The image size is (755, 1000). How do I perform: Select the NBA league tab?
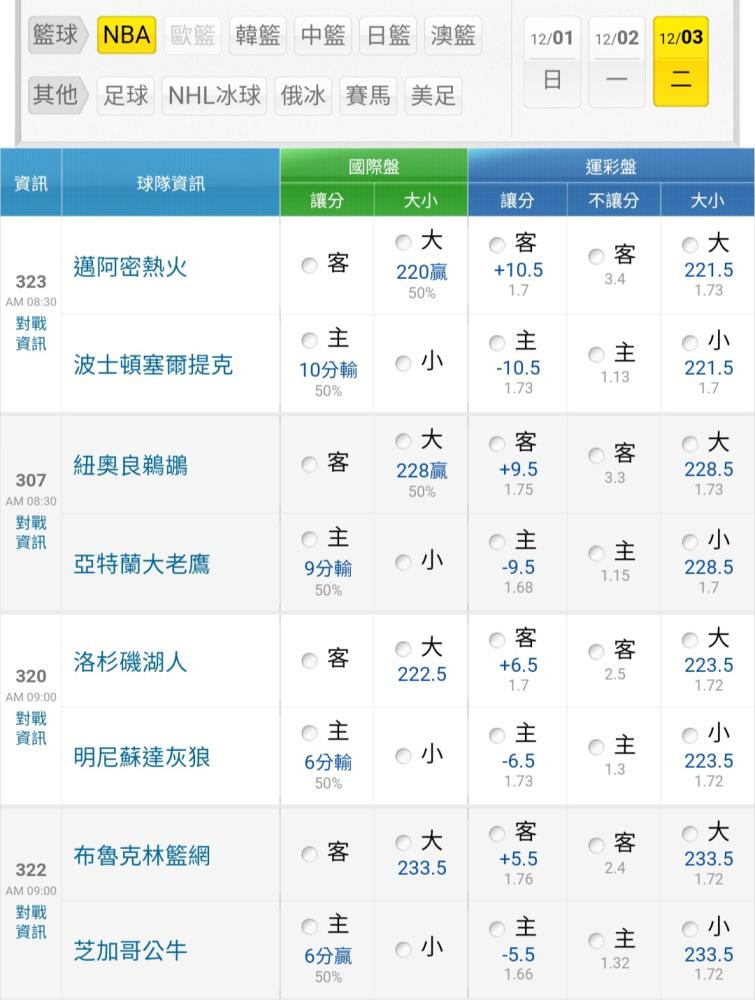click(x=126, y=35)
